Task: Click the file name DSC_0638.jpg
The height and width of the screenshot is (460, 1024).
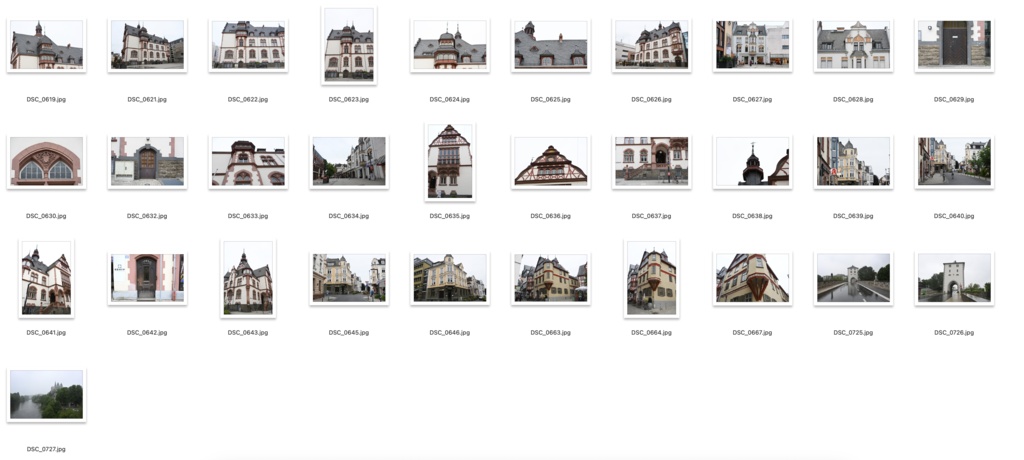Action: (752, 216)
